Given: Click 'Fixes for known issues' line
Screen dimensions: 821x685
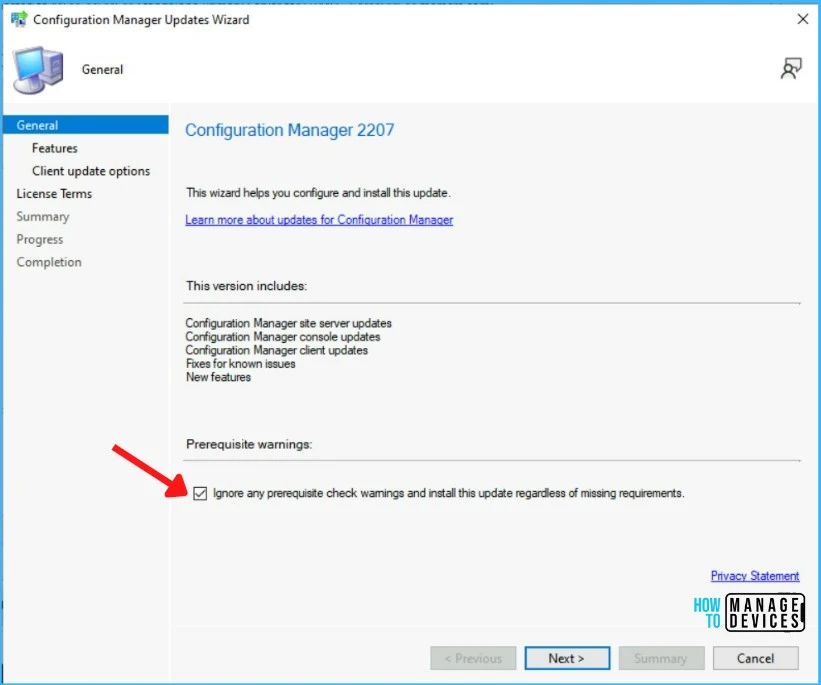Looking at the screenshot, I should pos(240,363).
